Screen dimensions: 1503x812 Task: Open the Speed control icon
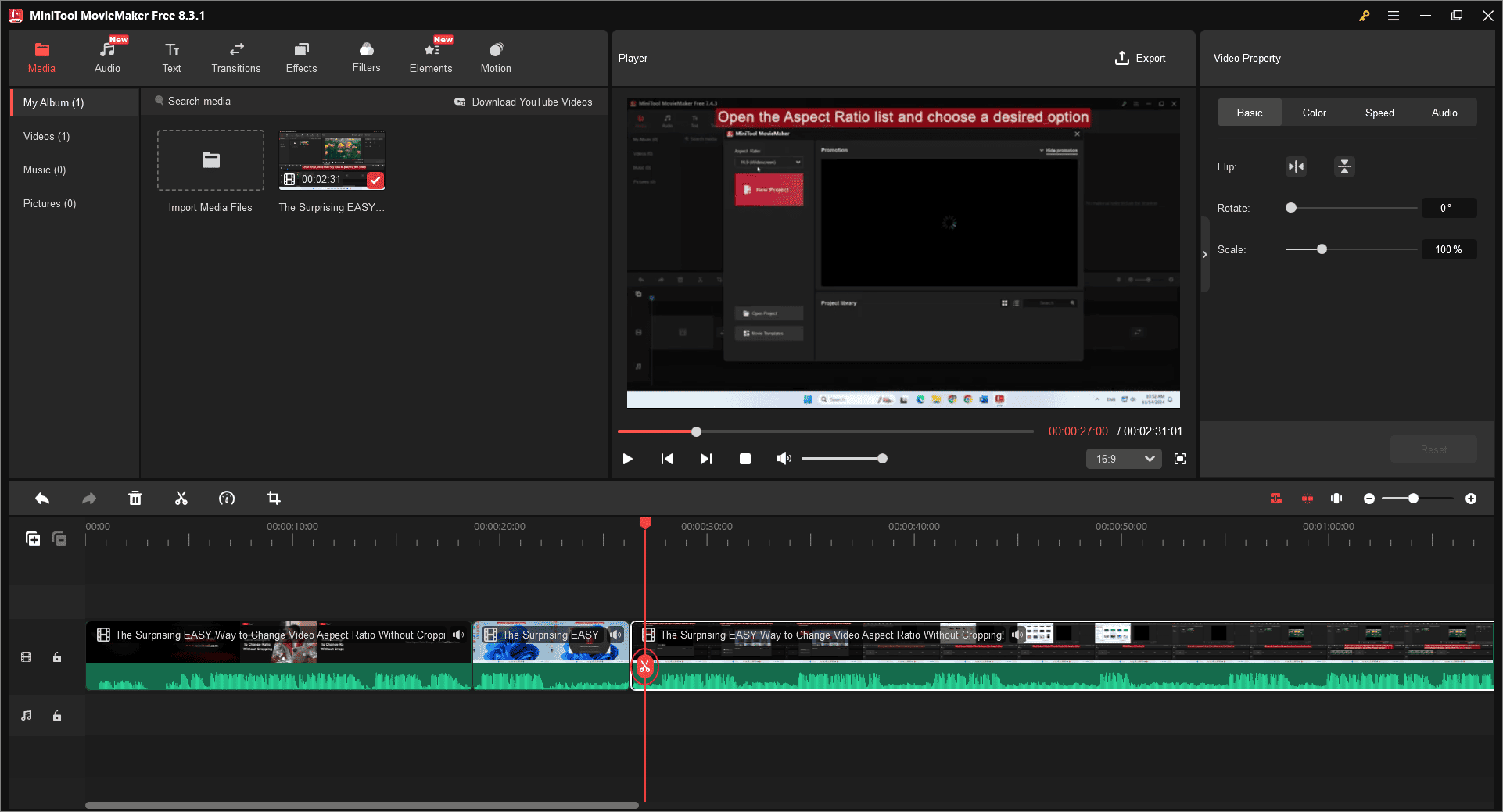coord(227,499)
